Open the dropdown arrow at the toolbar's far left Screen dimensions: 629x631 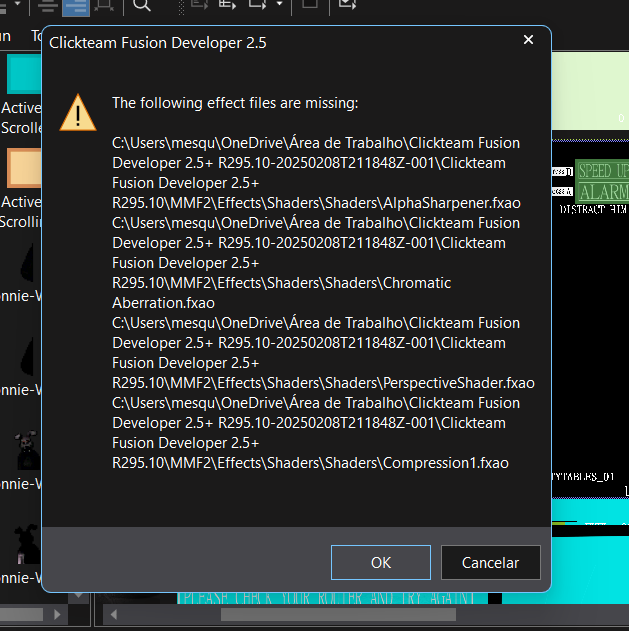(17, 4)
